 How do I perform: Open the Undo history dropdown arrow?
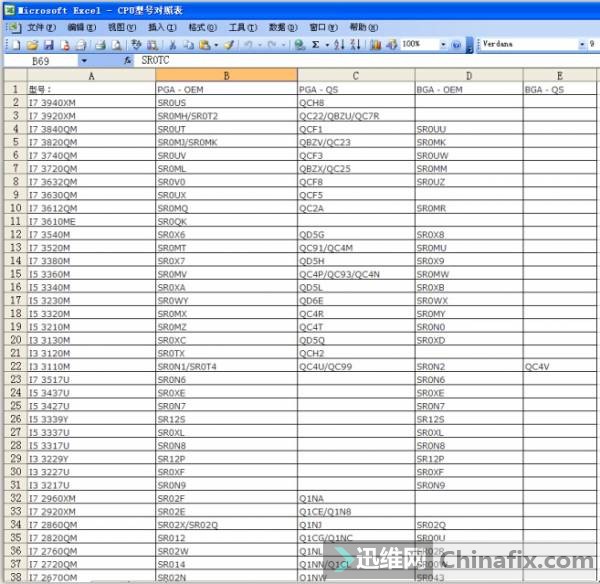[259, 45]
